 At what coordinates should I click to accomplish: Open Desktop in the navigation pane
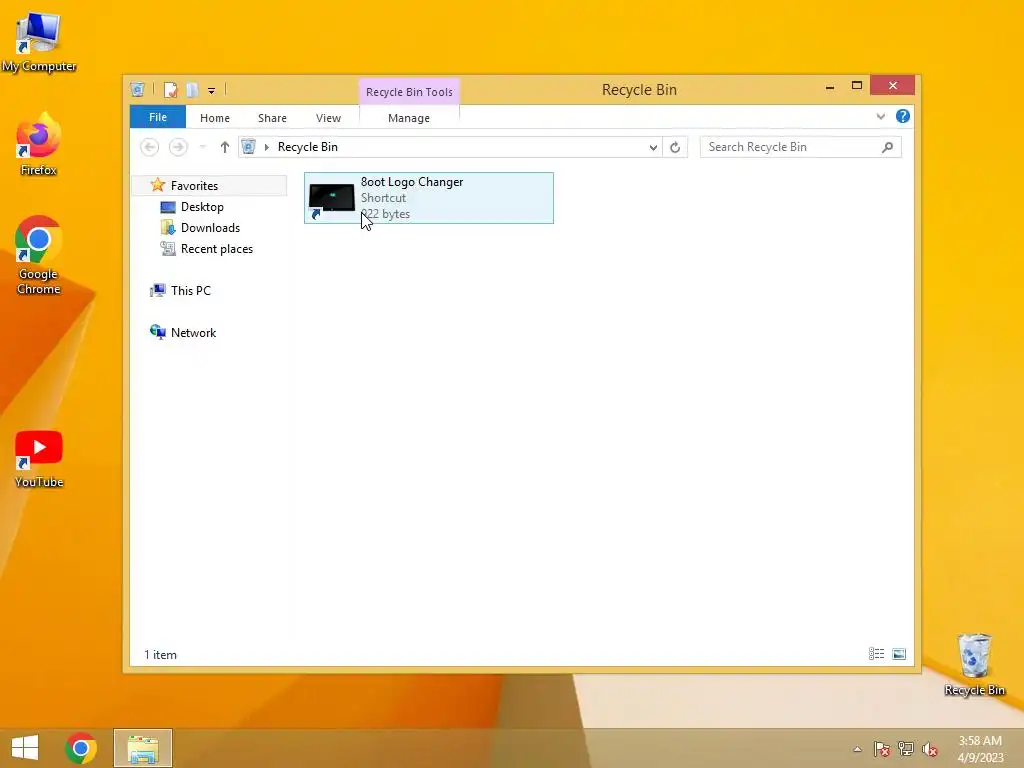(202, 207)
